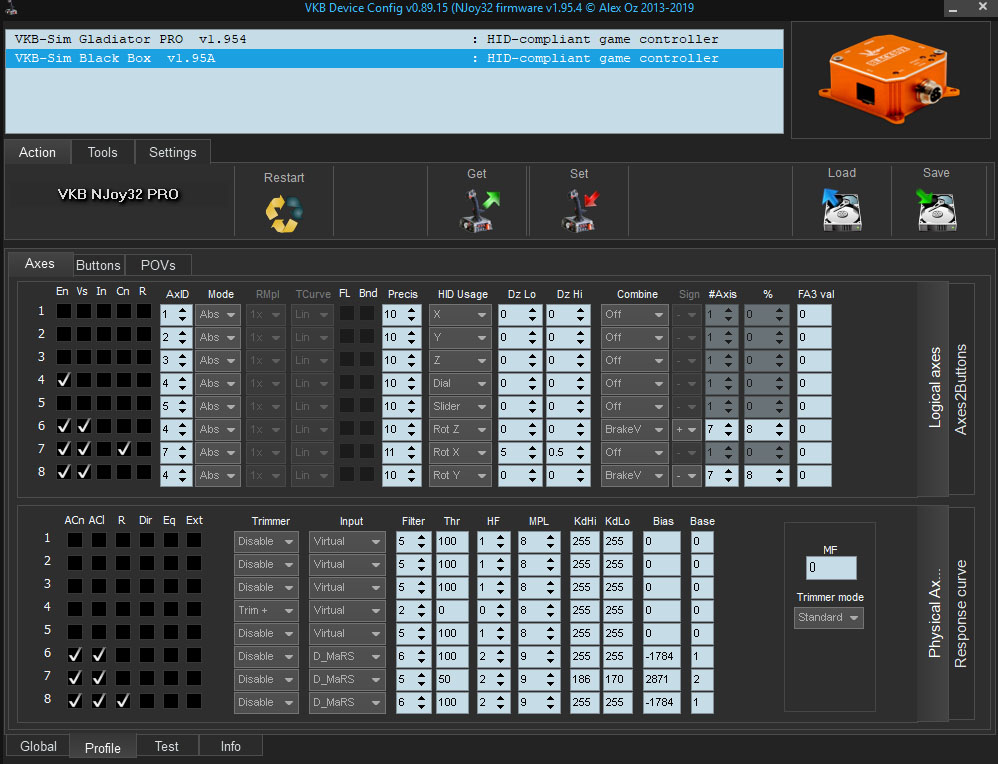The width and height of the screenshot is (998, 764).
Task: Select VKB-Sim Gladiator PRO device row
Action: [x=395, y=39]
